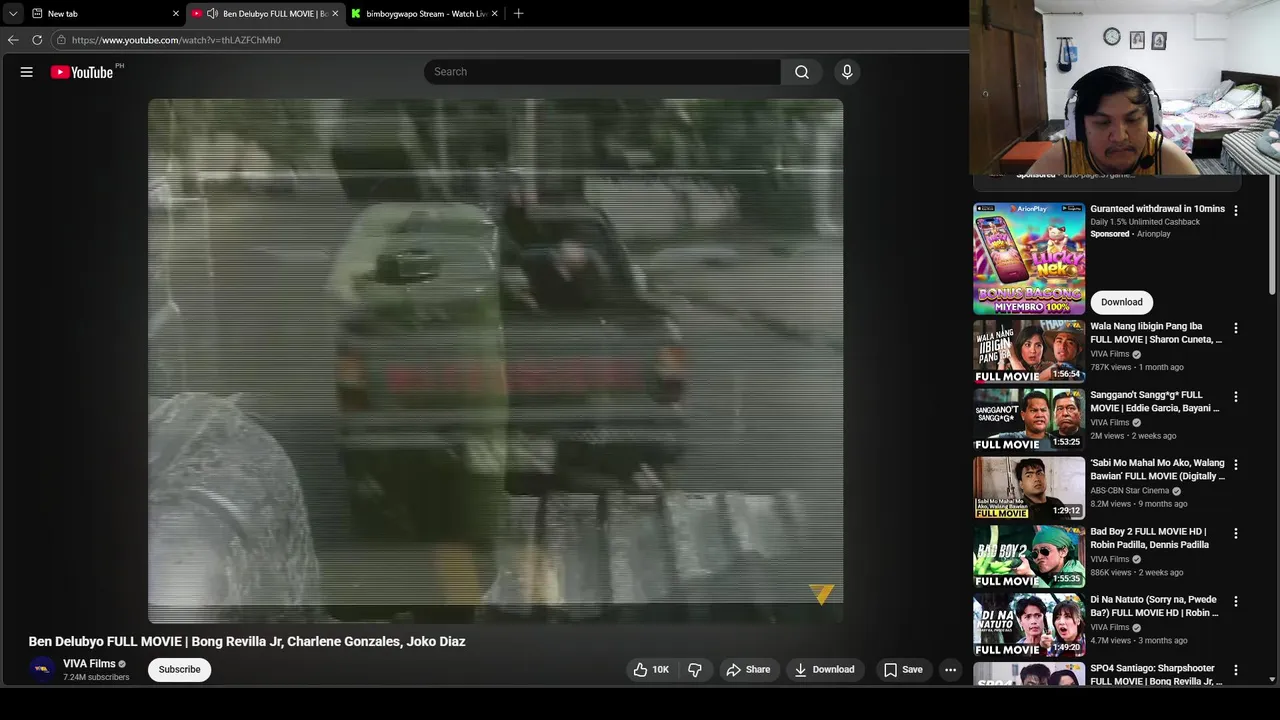The height and width of the screenshot is (720, 1280).
Task: Open Wala Nang Iibigin Pang Iba title link
Action: pos(1156,333)
